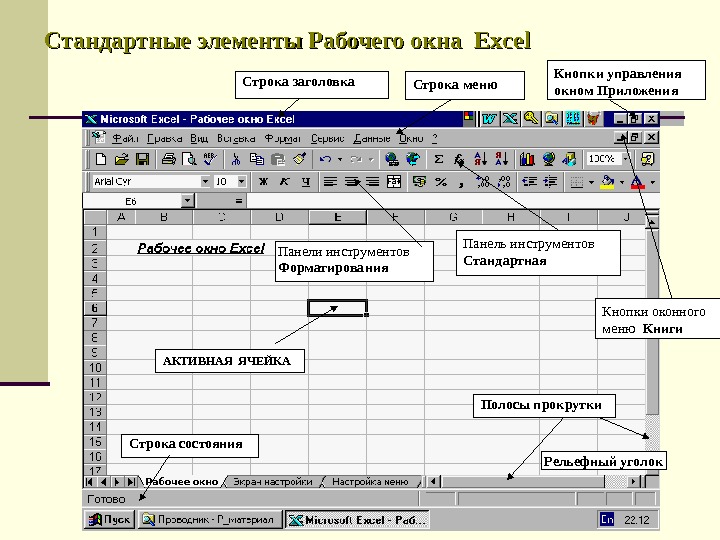The image size is (720, 540).
Task: Expand the font size 10 dropdown
Action: (x=242, y=182)
